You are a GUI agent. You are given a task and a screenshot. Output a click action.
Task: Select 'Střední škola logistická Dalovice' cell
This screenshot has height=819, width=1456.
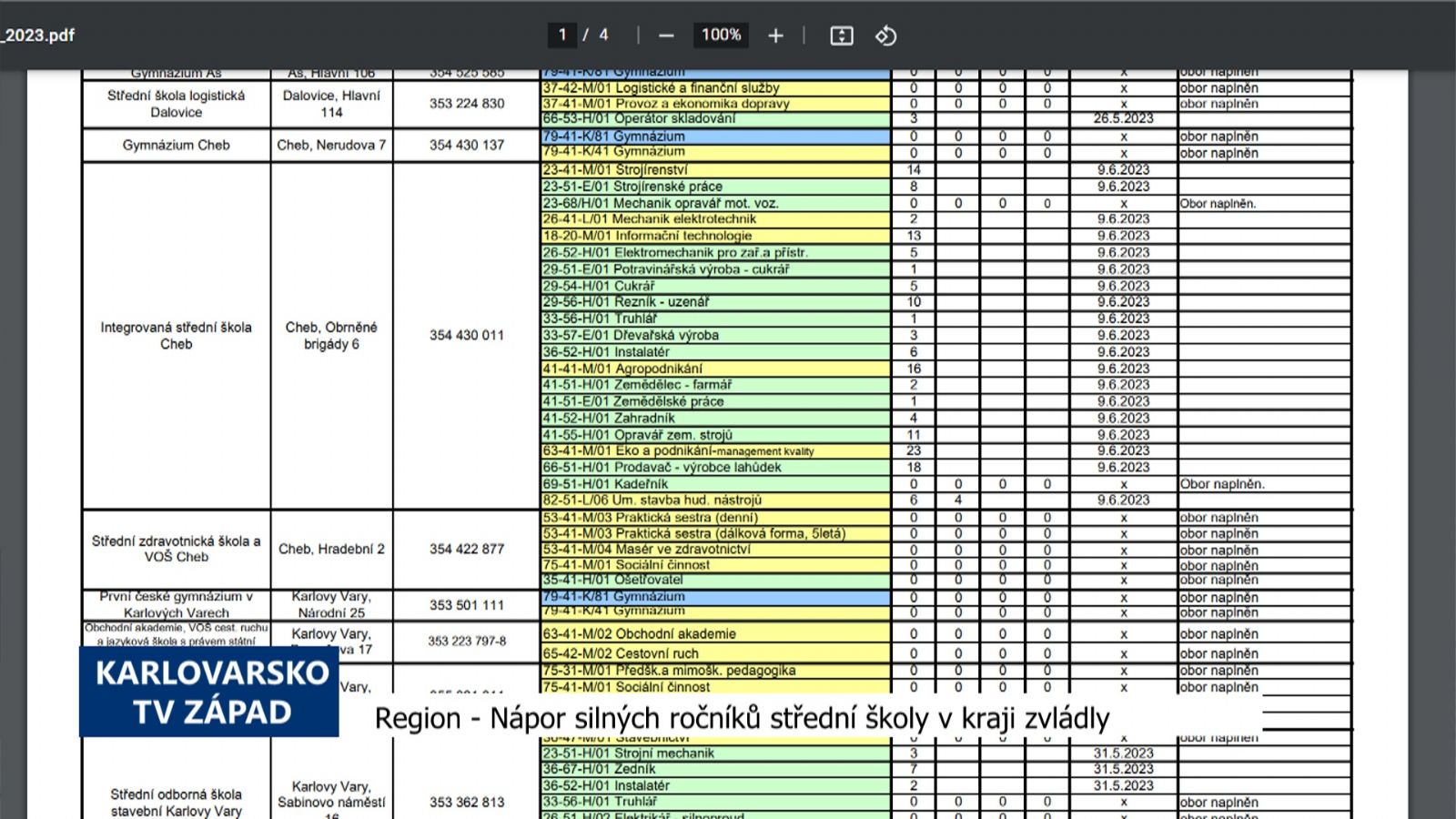point(177,104)
